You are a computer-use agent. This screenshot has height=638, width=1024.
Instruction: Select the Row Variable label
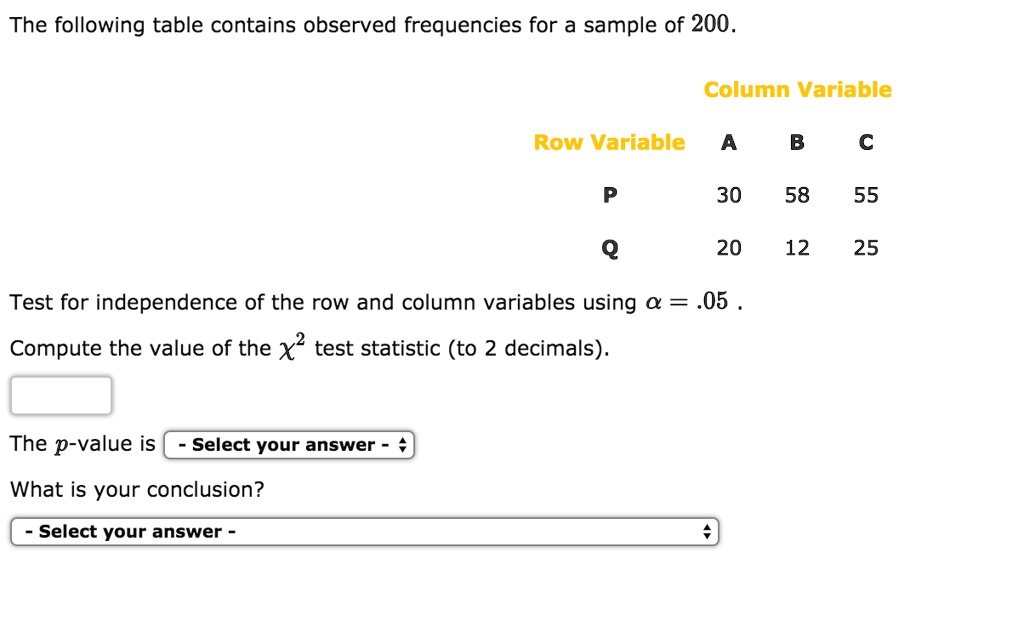609,142
